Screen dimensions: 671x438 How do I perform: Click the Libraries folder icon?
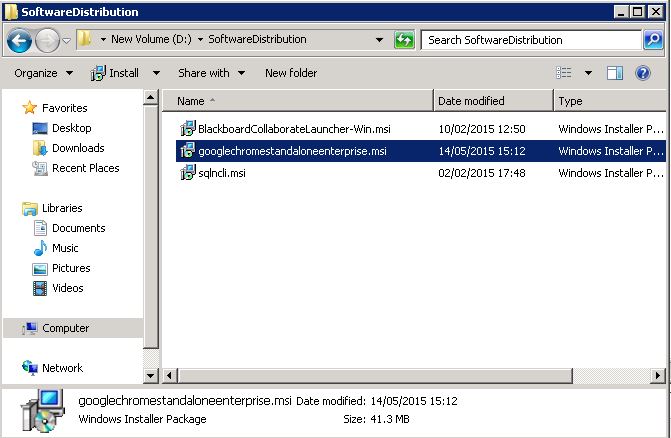[30, 208]
